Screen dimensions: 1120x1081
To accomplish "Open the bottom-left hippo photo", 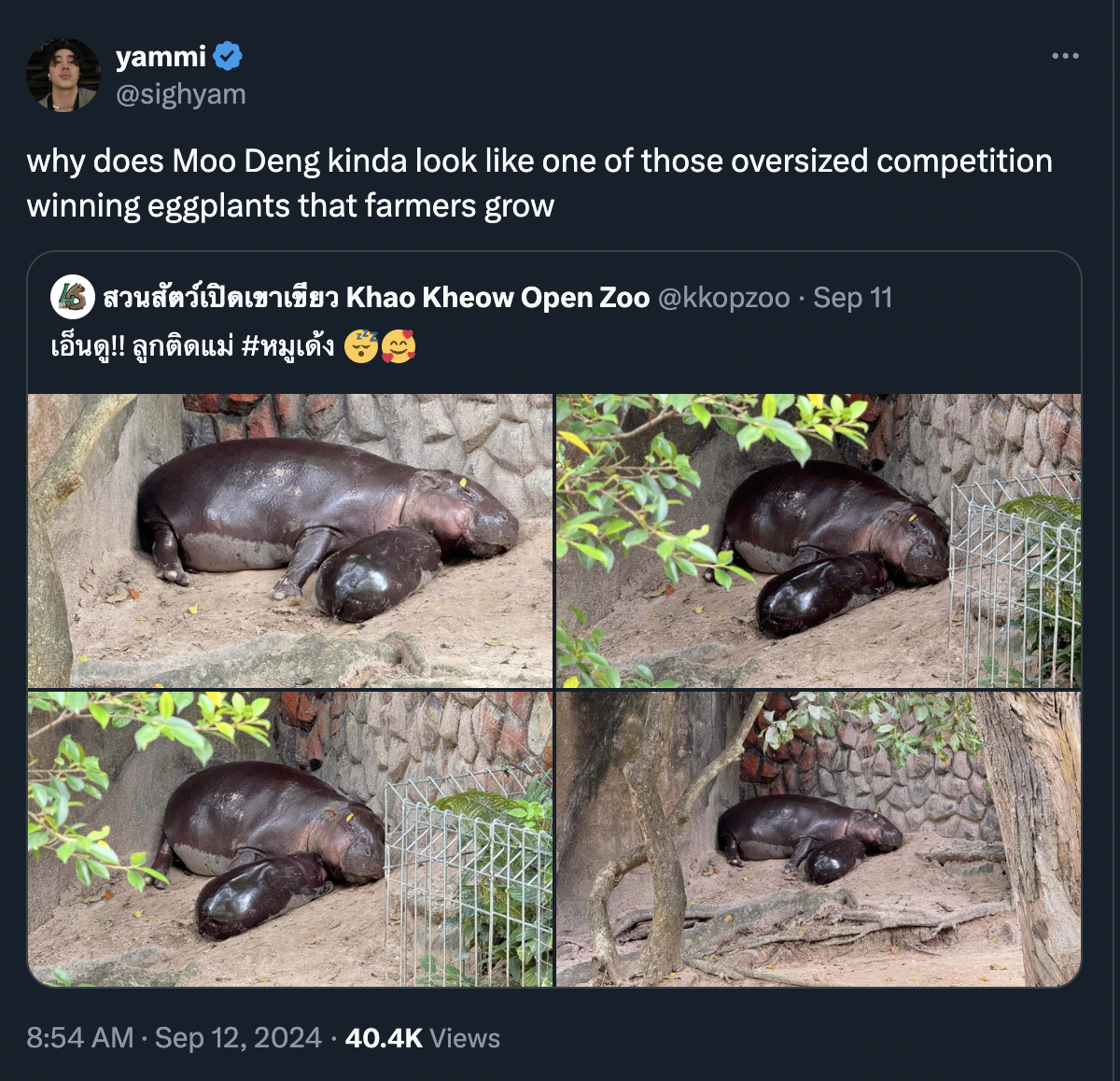I will [x=289, y=840].
